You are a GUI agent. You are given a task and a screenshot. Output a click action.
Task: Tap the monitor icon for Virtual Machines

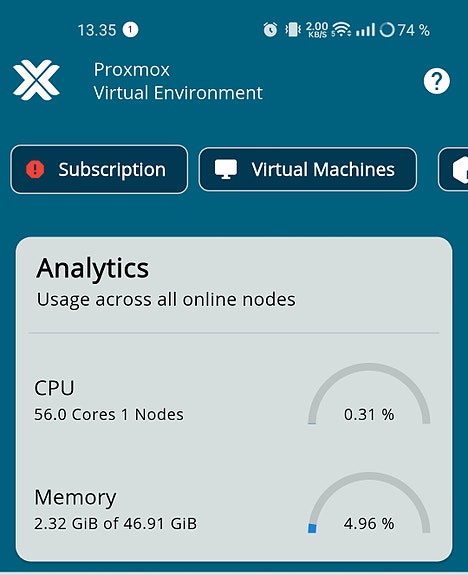pyautogui.click(x=226, y=169)
